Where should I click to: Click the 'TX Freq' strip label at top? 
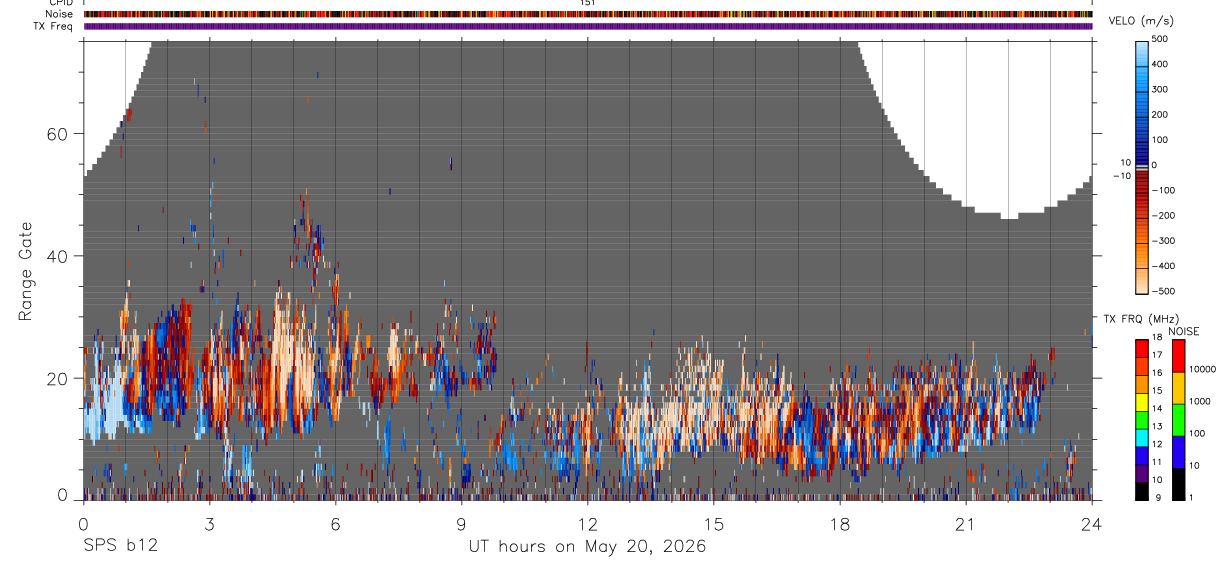click(x=54, y=26)
